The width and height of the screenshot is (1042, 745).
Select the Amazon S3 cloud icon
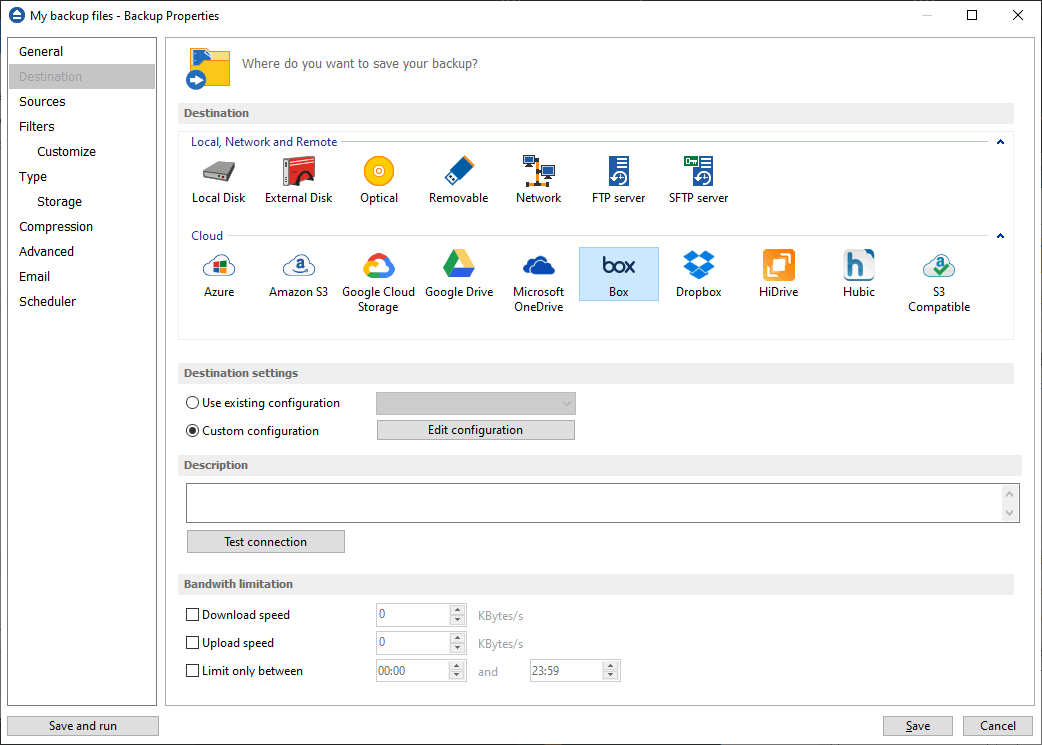coord(298,274)
